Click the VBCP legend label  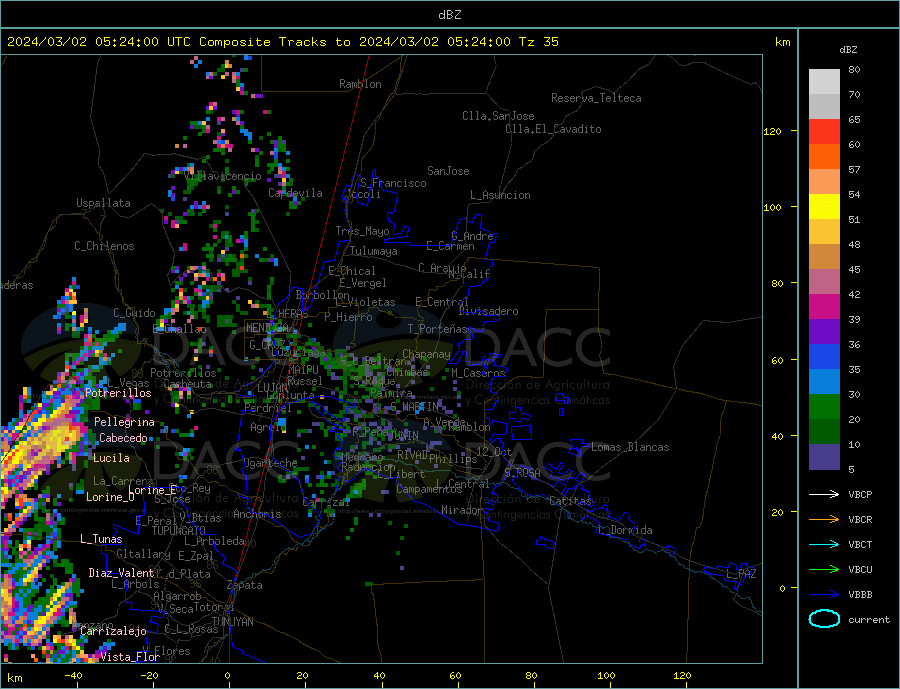tap(860, 494)
